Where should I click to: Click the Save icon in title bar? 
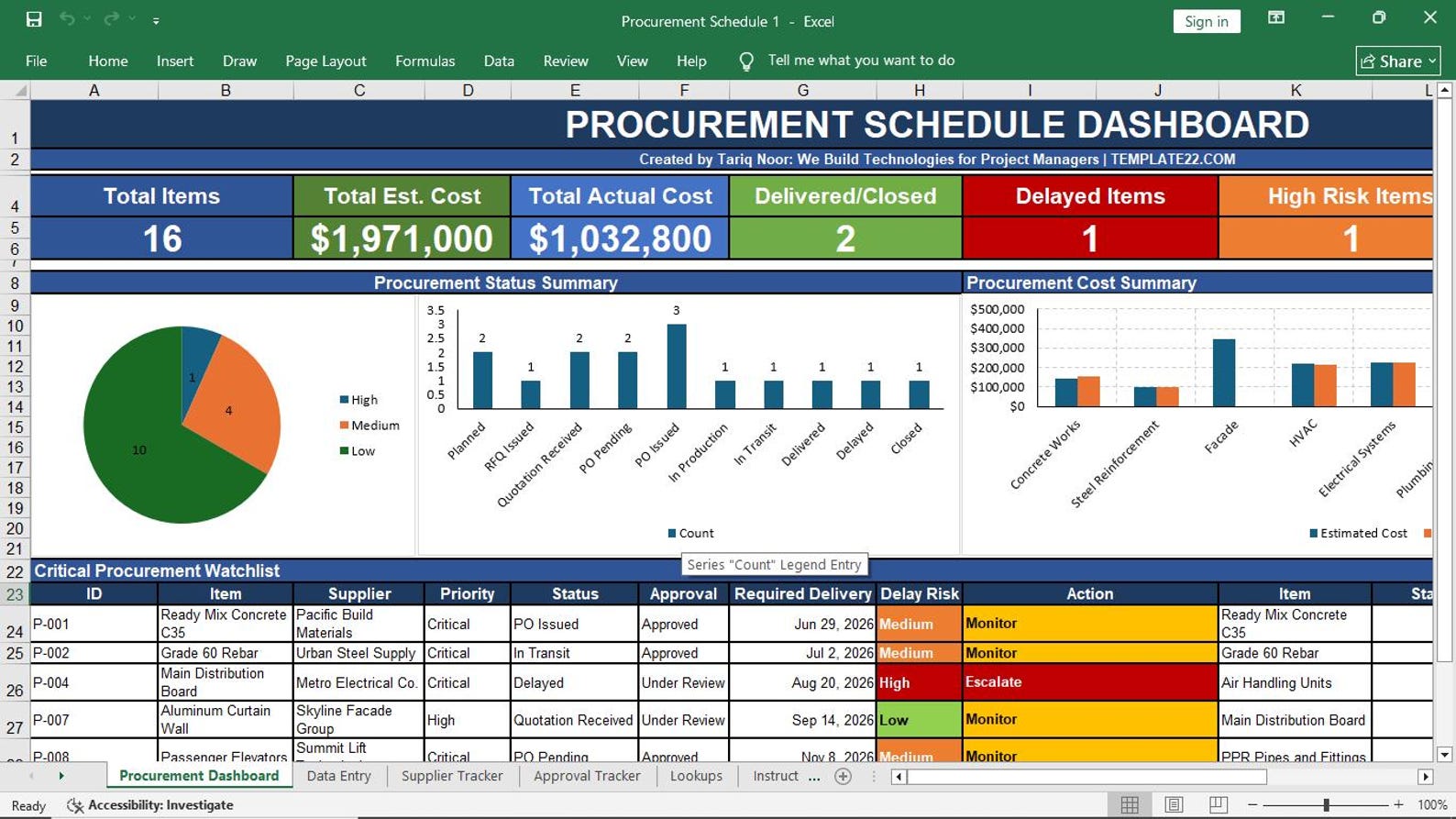(x=34, y=19)
